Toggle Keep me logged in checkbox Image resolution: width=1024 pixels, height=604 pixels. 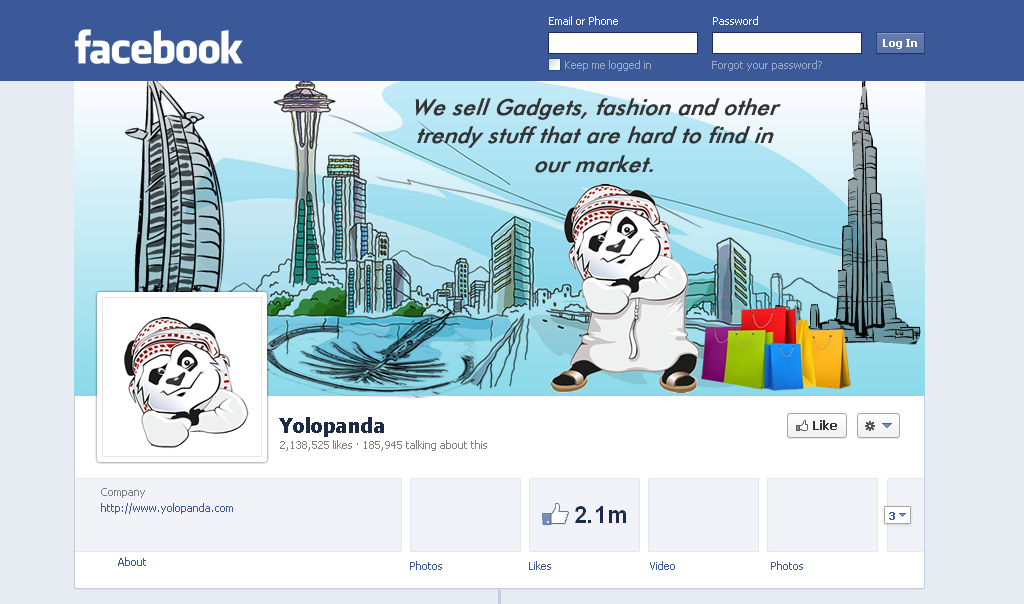pyautogui.click(x=554, y=65)
